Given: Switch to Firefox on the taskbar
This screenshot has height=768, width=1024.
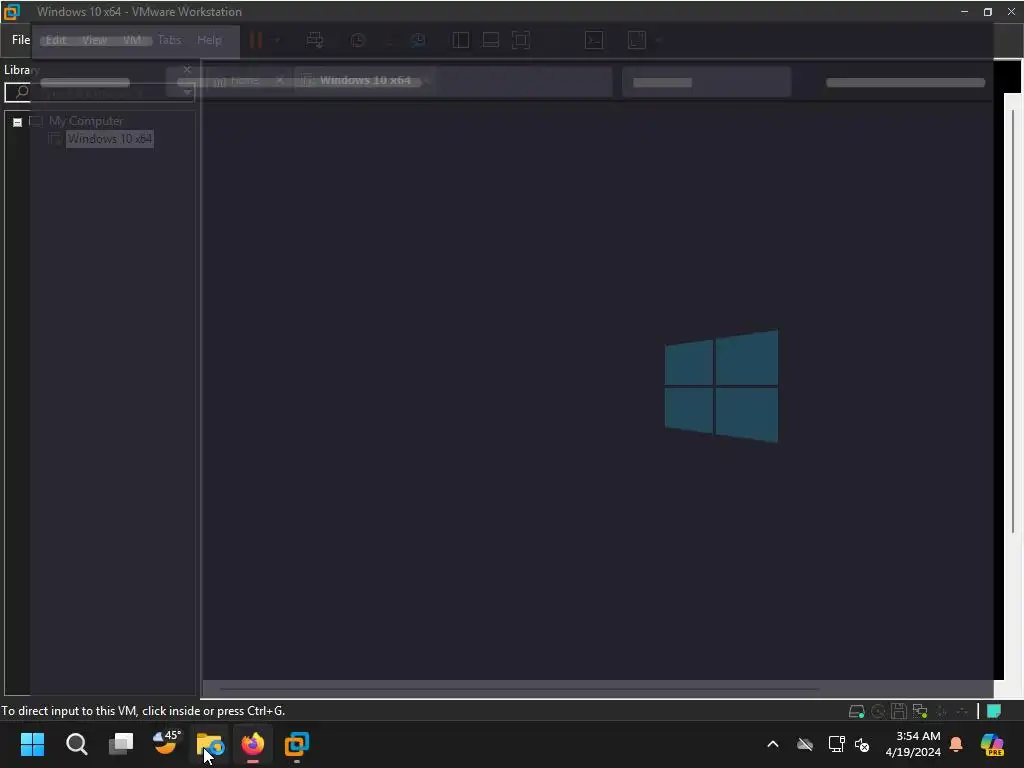Looking at the screenshot, I should click(x=253, y=744).
